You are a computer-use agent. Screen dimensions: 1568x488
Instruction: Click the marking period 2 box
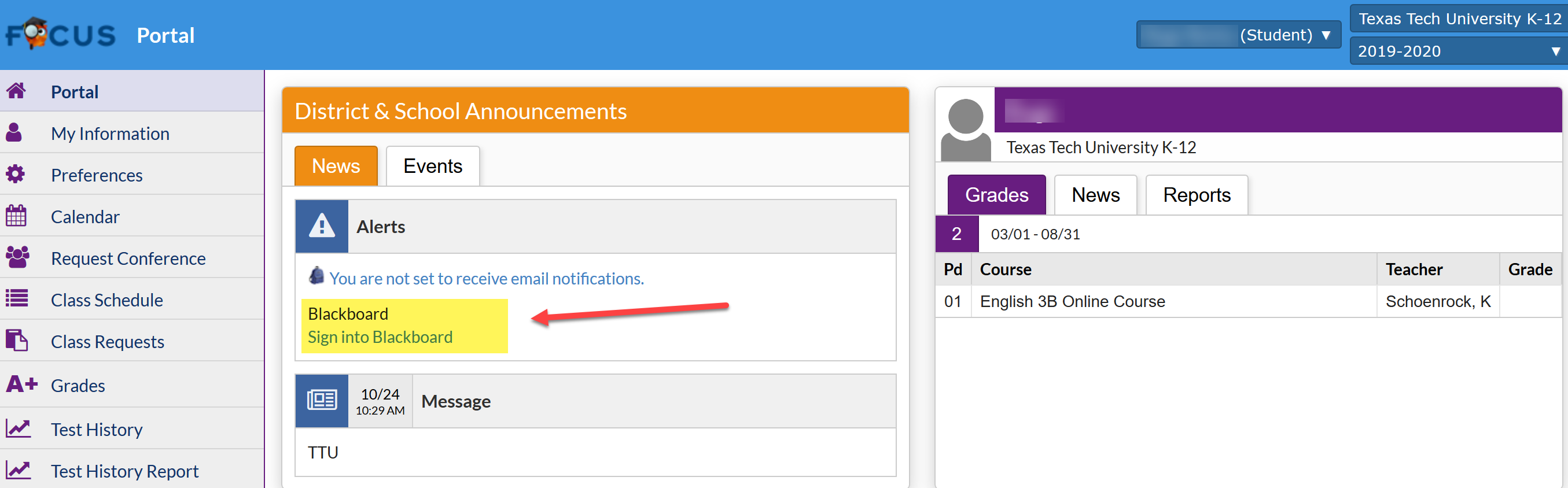(956, 234)
